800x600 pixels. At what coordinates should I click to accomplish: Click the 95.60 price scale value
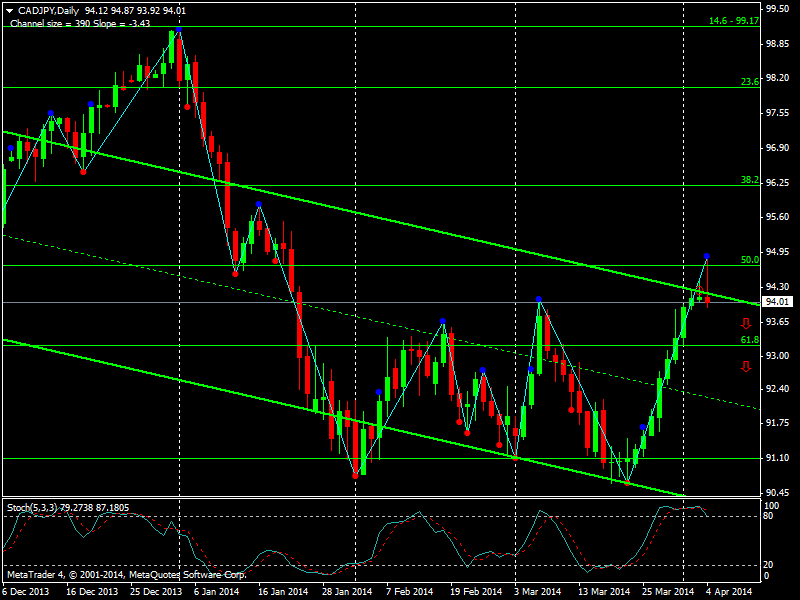click(x=778, y=217)
